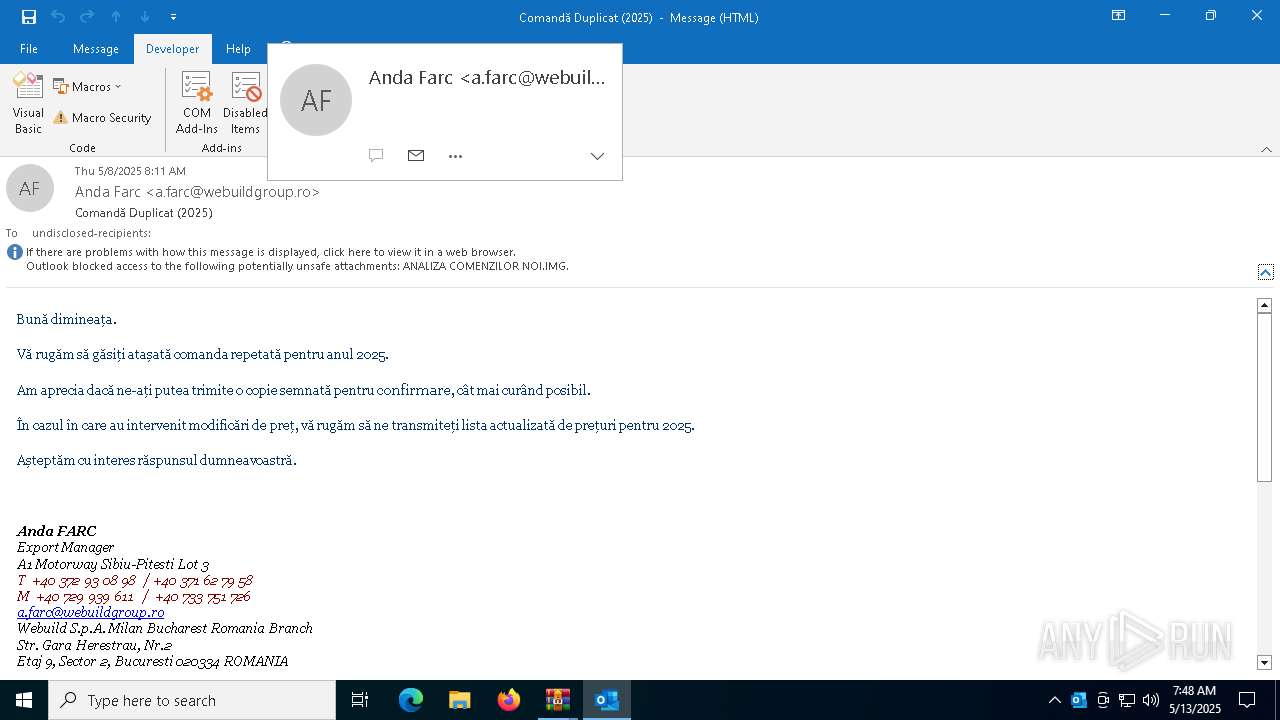Click the Save icon in quick access toolbar
Screen dimensions: 1280x720
pos(29,17)
